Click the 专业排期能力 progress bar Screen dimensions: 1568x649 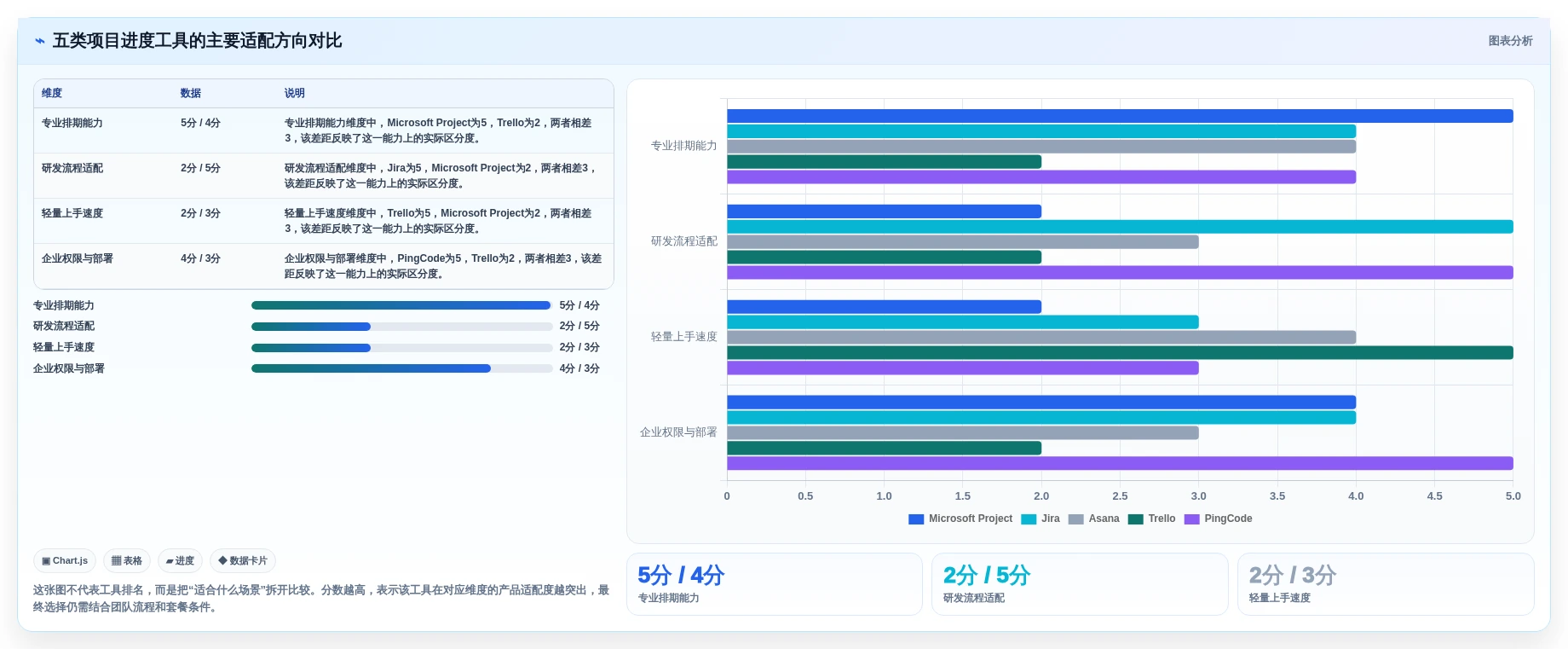point(402,305)
